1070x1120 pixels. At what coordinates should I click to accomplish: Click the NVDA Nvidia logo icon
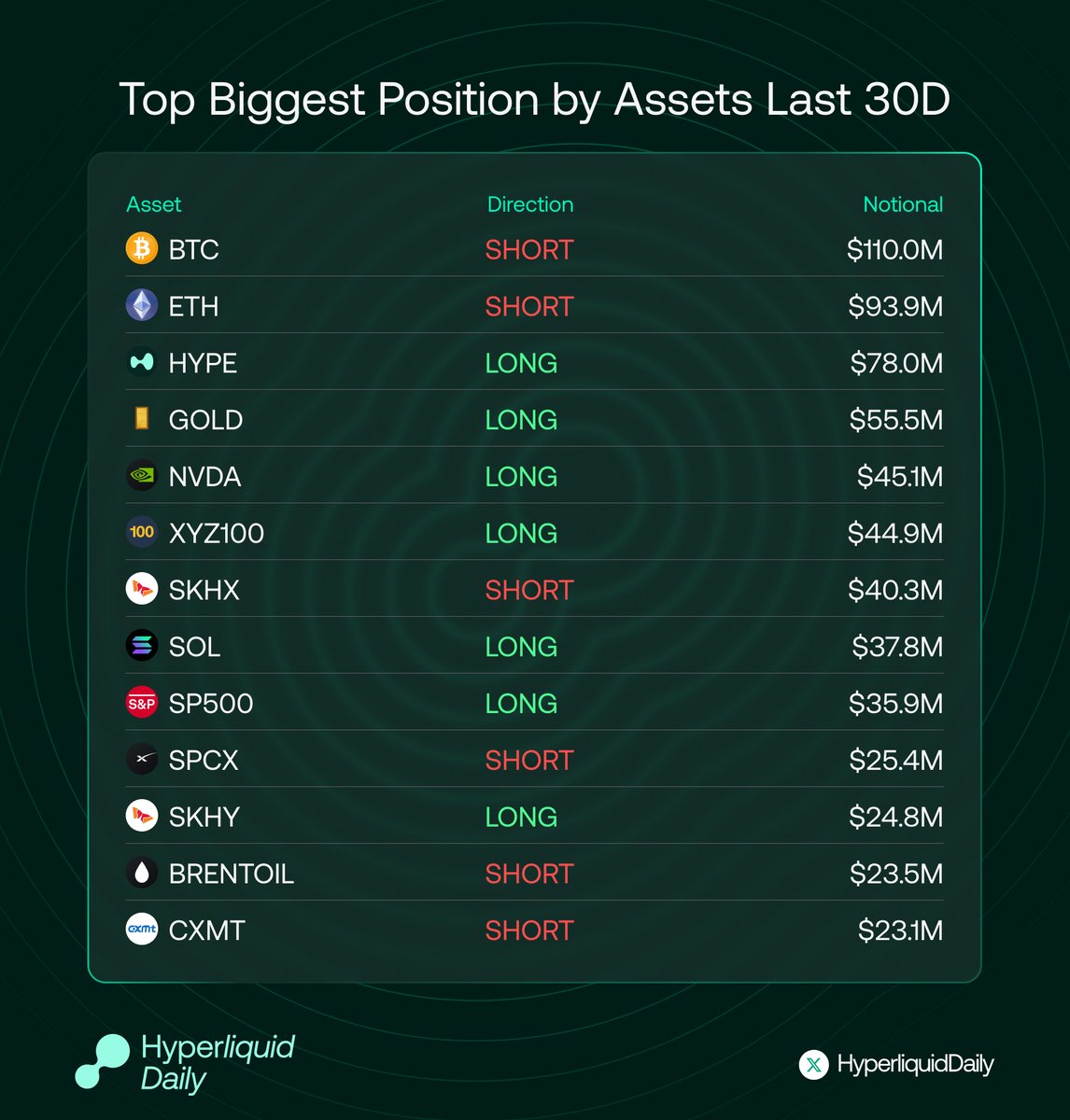click(x=142, y=476)
